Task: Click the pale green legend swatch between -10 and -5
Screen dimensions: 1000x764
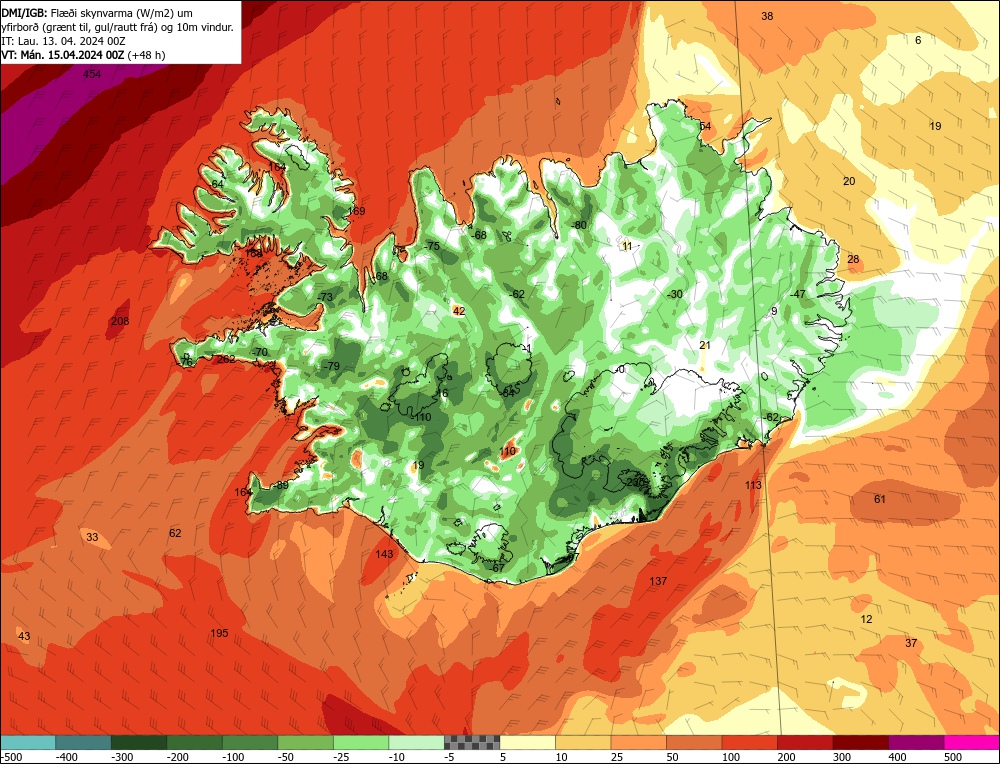Action: click(x=416, y=742)
